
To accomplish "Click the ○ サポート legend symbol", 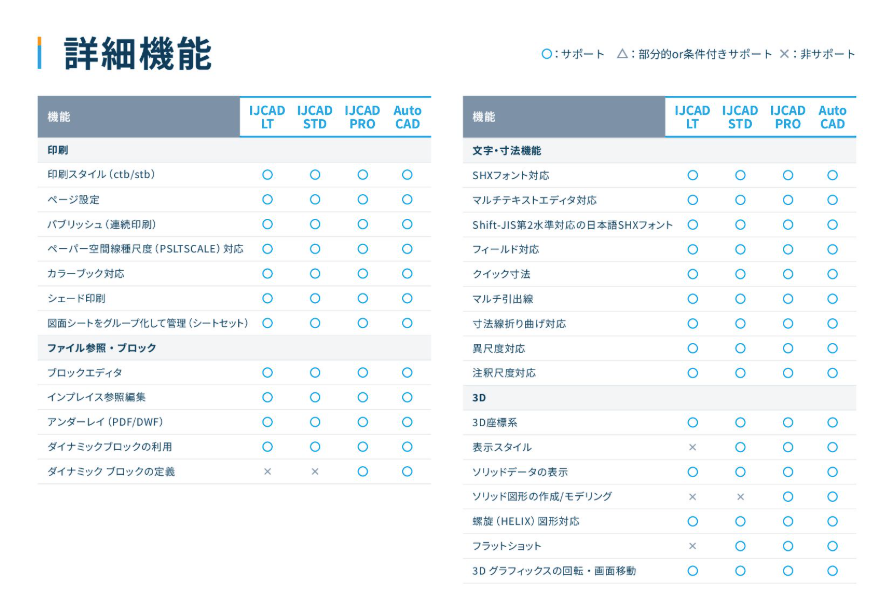I will [547, 54].
